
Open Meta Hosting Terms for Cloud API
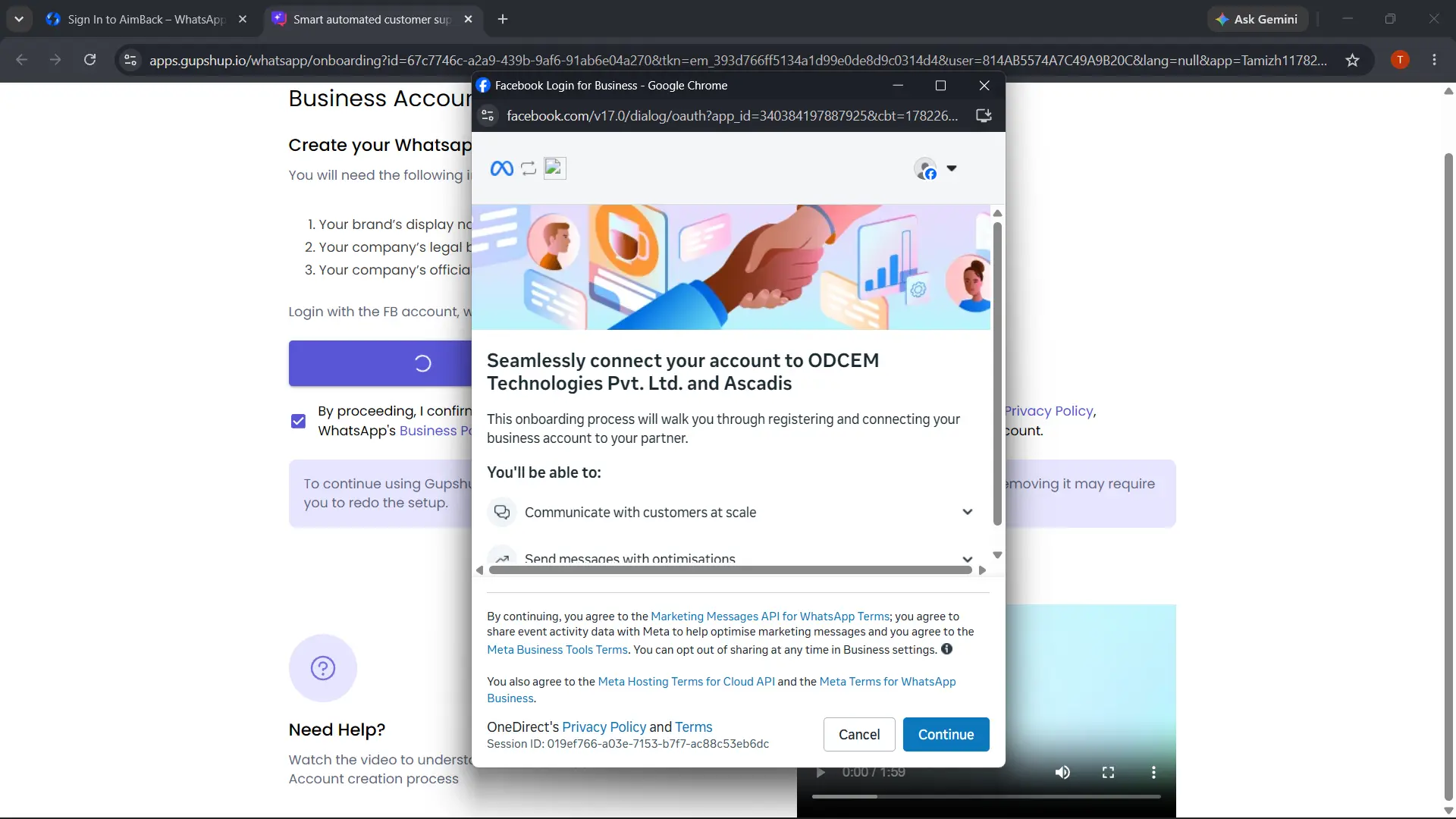pyautogui.click(x=686, y=682)
